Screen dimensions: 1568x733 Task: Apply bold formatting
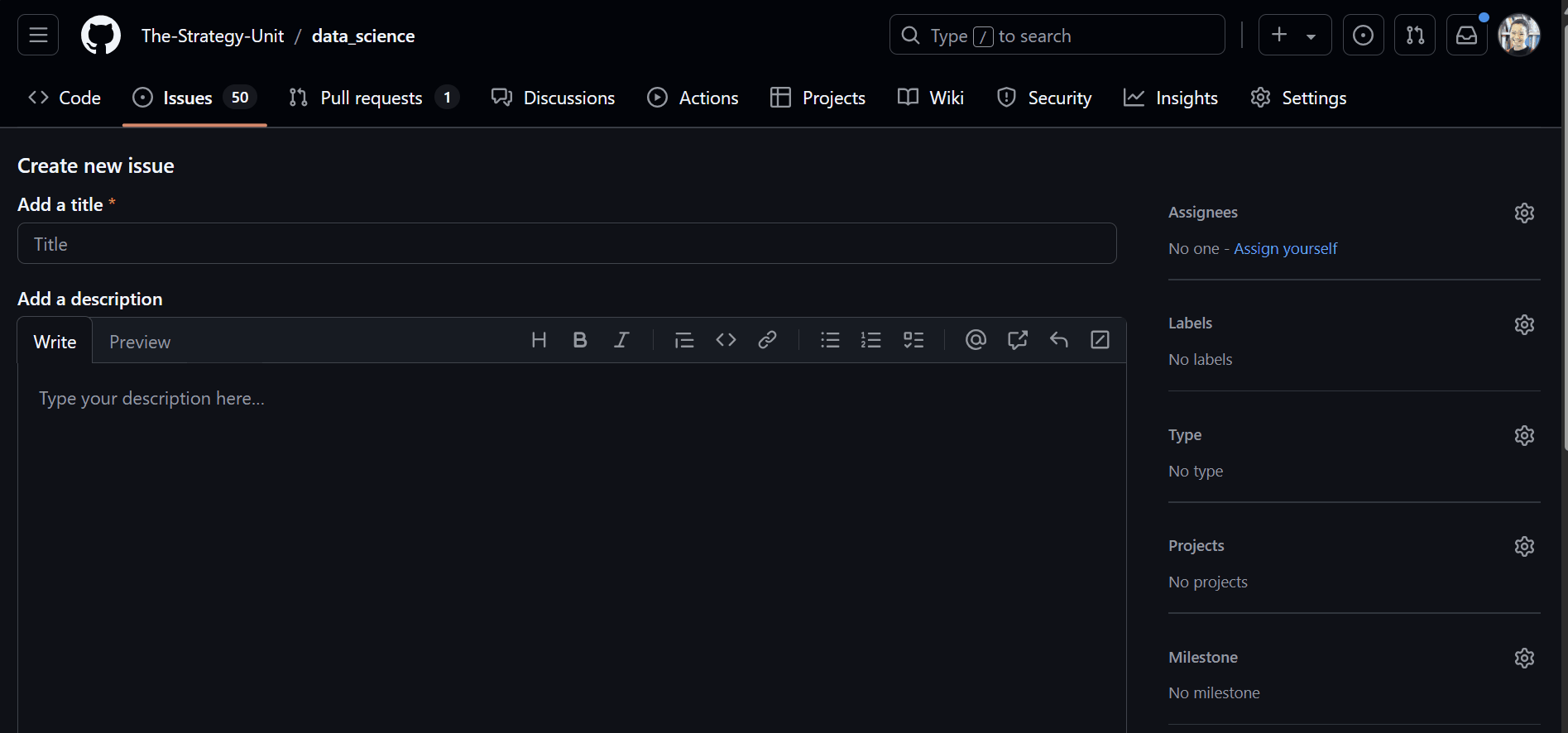(580, 340)
